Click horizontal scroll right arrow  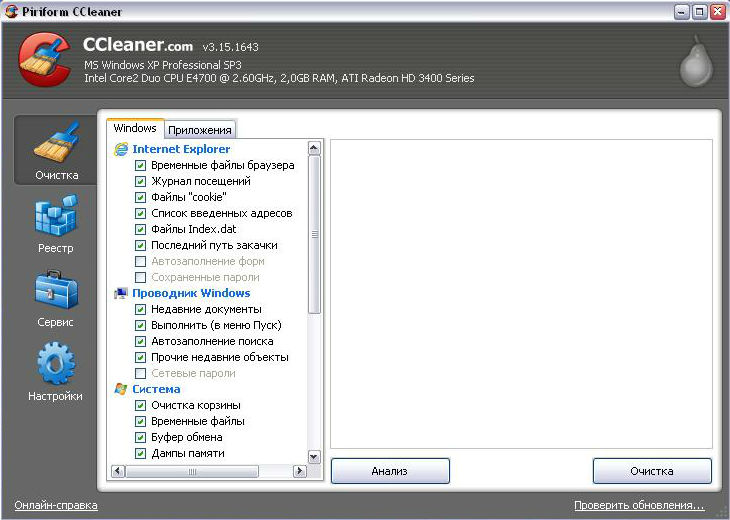pos(300,471)
